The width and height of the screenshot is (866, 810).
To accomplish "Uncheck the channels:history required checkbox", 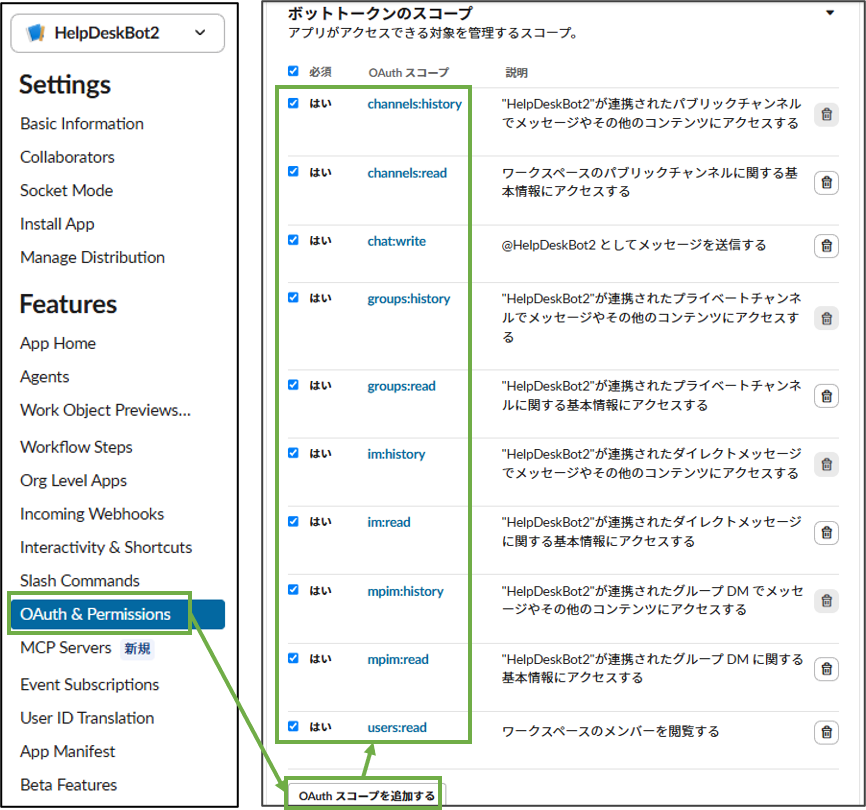I will [293, 103].
